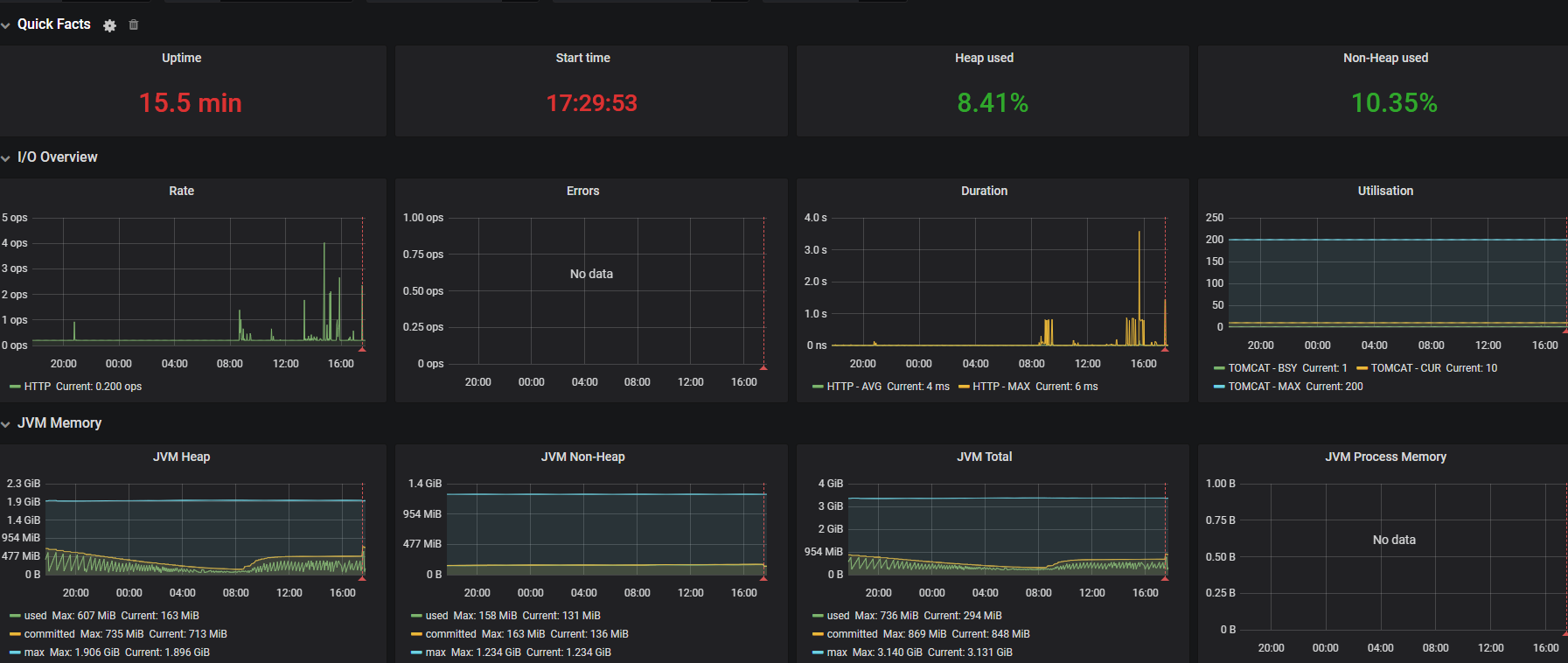Toggle used series in JVM Non-Heap legend
This screenshot has height=663, width=1568.
tap(437, 616)
